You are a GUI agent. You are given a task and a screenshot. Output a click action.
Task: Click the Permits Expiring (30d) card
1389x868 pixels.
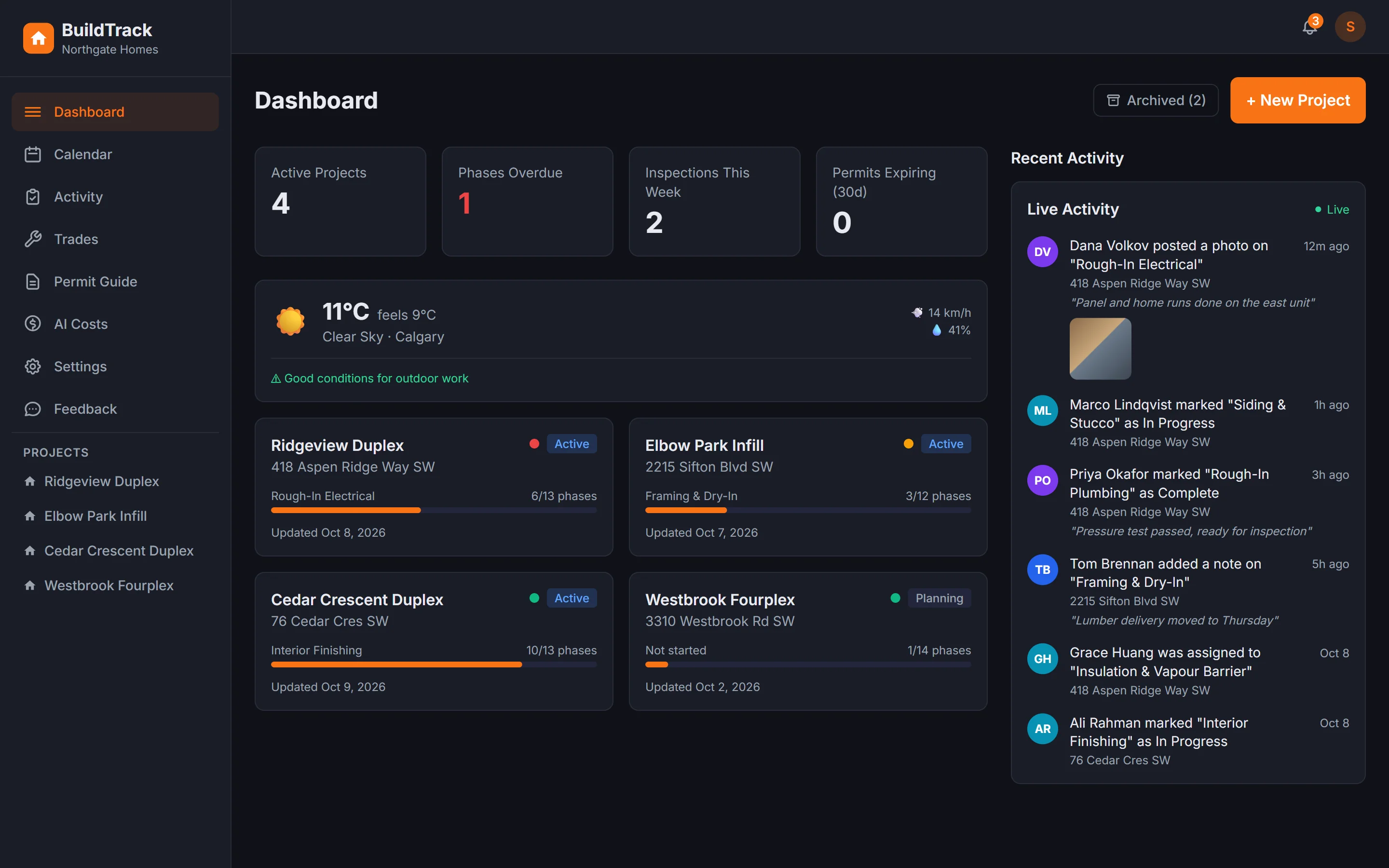[902, 202]
